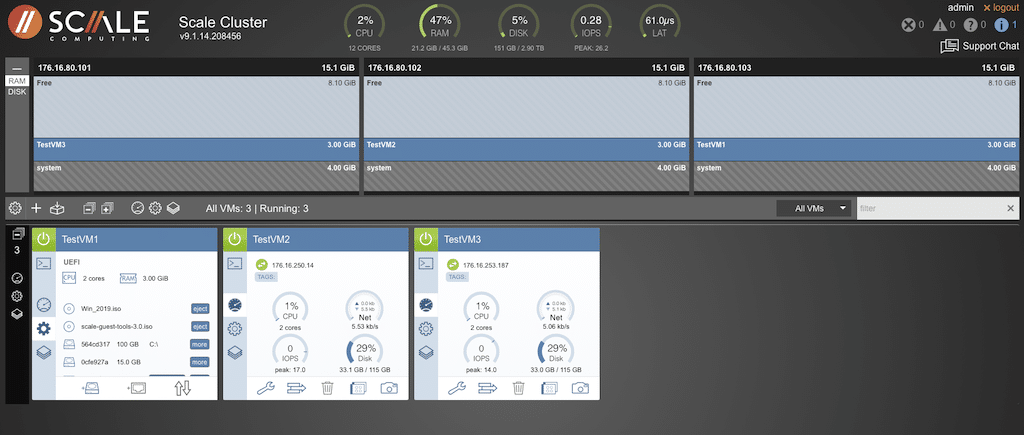Click the TAGS label on TestVM2
The image size is (1024, 435).
click(x=266, y=277)
